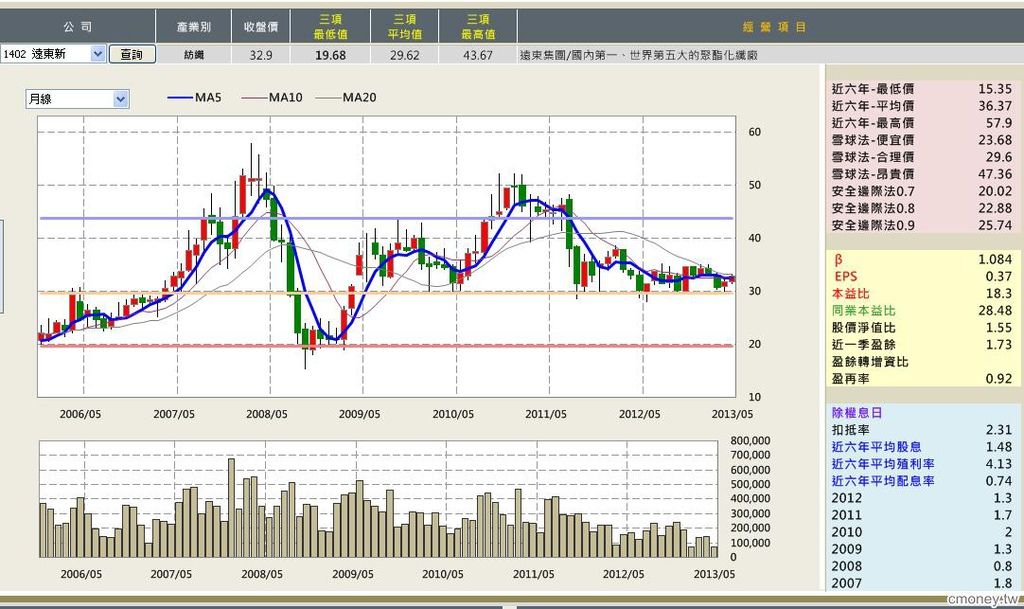Click the MA5 legend entry
The image size is (1024, 609).
[x=195, y=97]
